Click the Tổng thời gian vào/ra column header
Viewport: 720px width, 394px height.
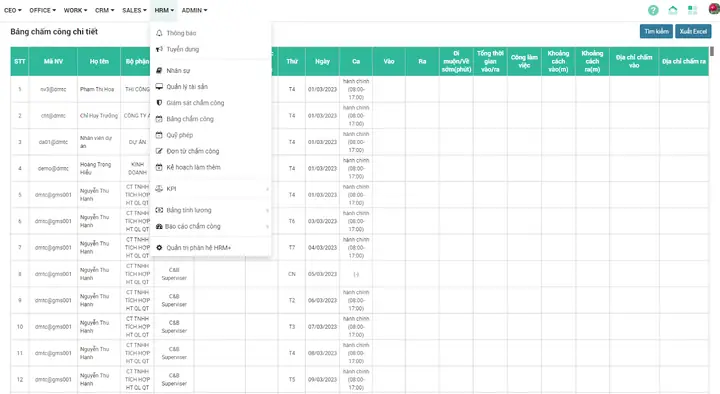tap(490, 61)
